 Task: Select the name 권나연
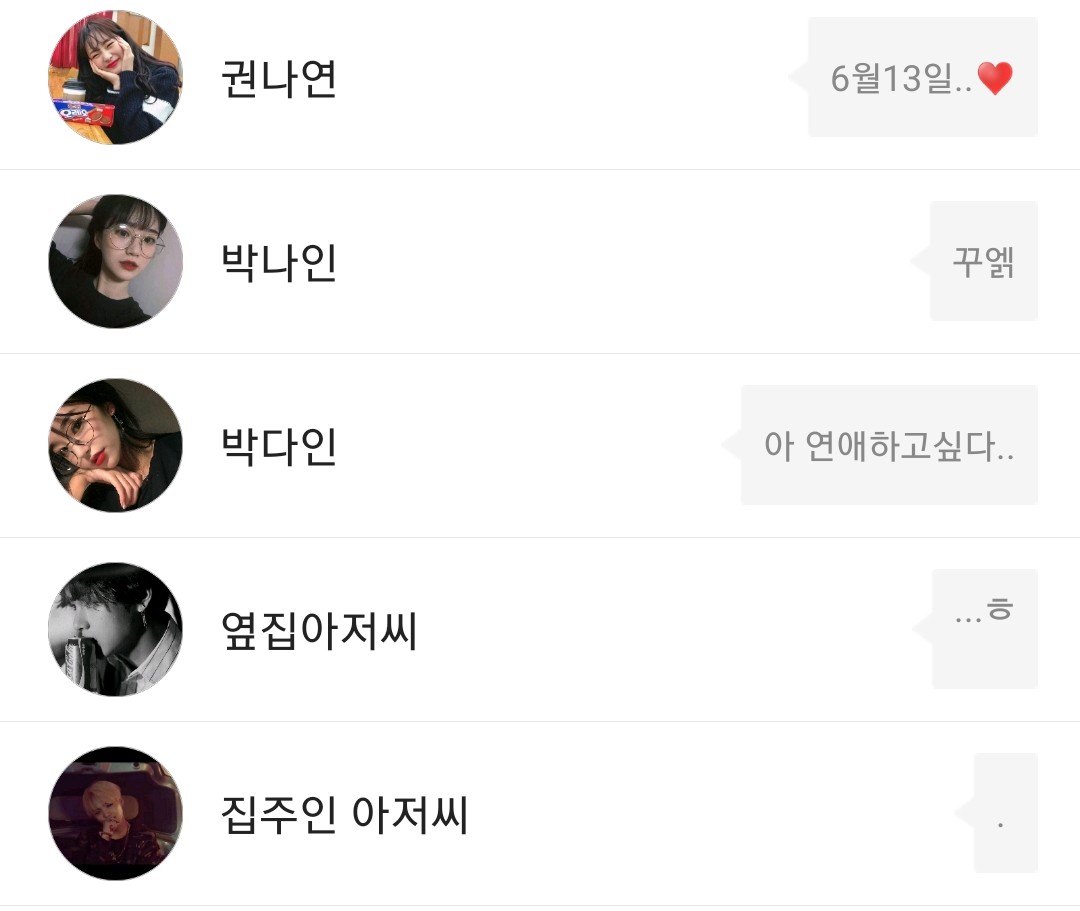pyautogui.click(x=278, y=79)
